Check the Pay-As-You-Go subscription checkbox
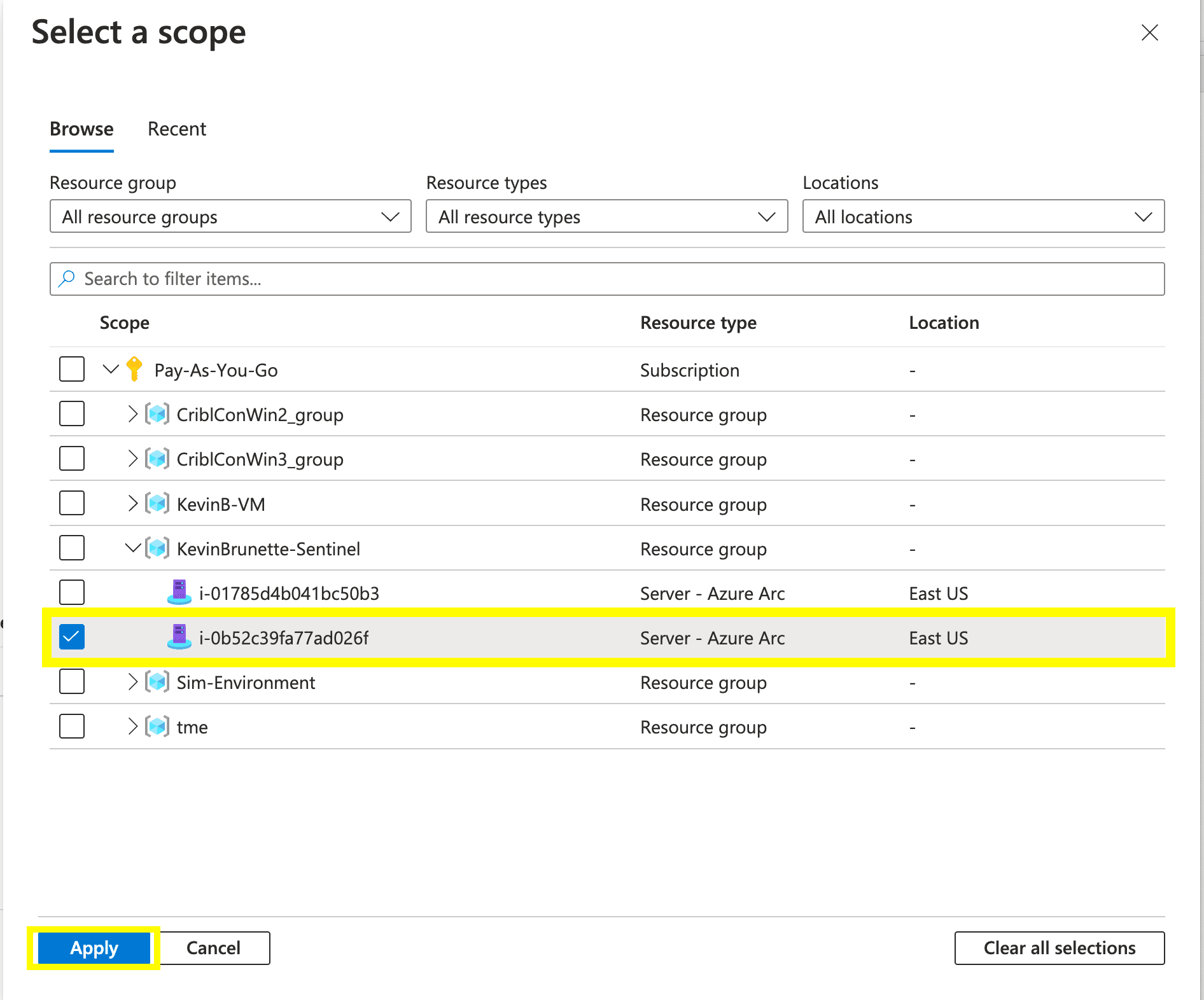 click(72, 369)
